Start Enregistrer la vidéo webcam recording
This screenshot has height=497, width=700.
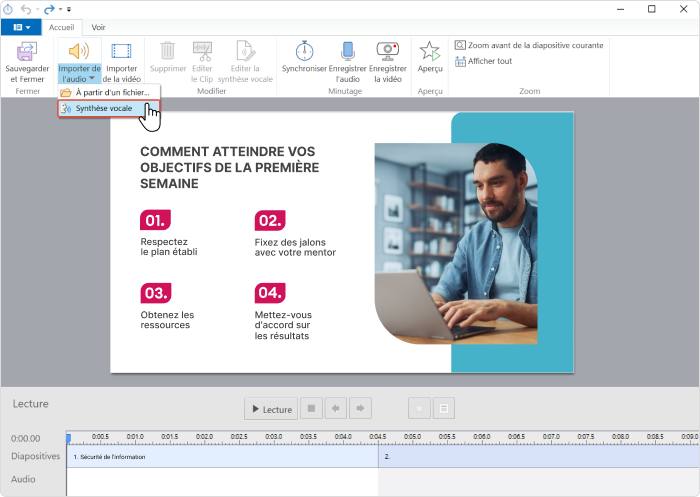(387, 51)
